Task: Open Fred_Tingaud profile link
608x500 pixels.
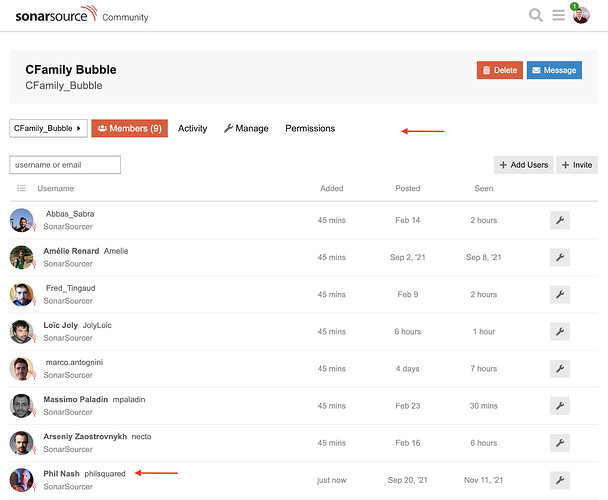Action: click(x=70, y=288)
